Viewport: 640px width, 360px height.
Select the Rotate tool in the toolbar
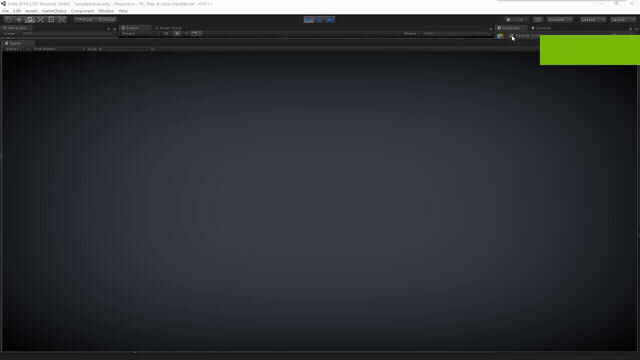(29, 20)
